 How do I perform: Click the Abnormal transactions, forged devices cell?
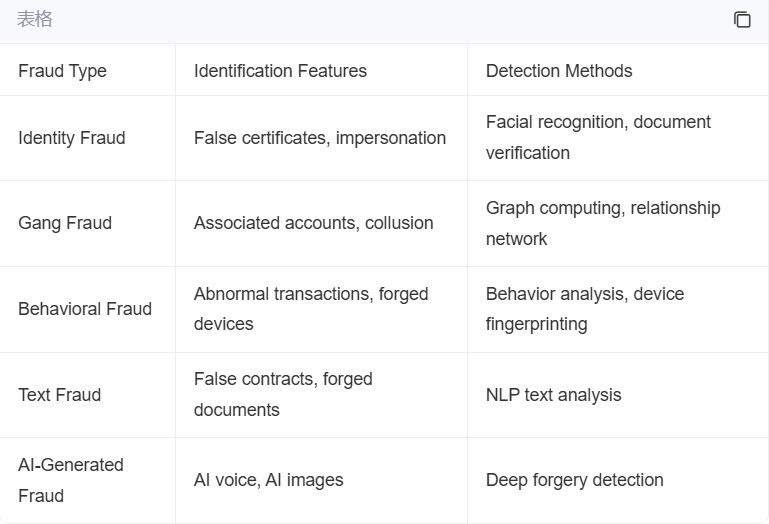pos(321,309)
